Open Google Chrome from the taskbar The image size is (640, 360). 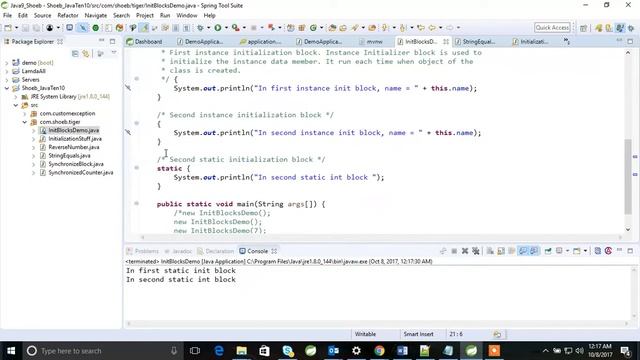click(379, 351)
